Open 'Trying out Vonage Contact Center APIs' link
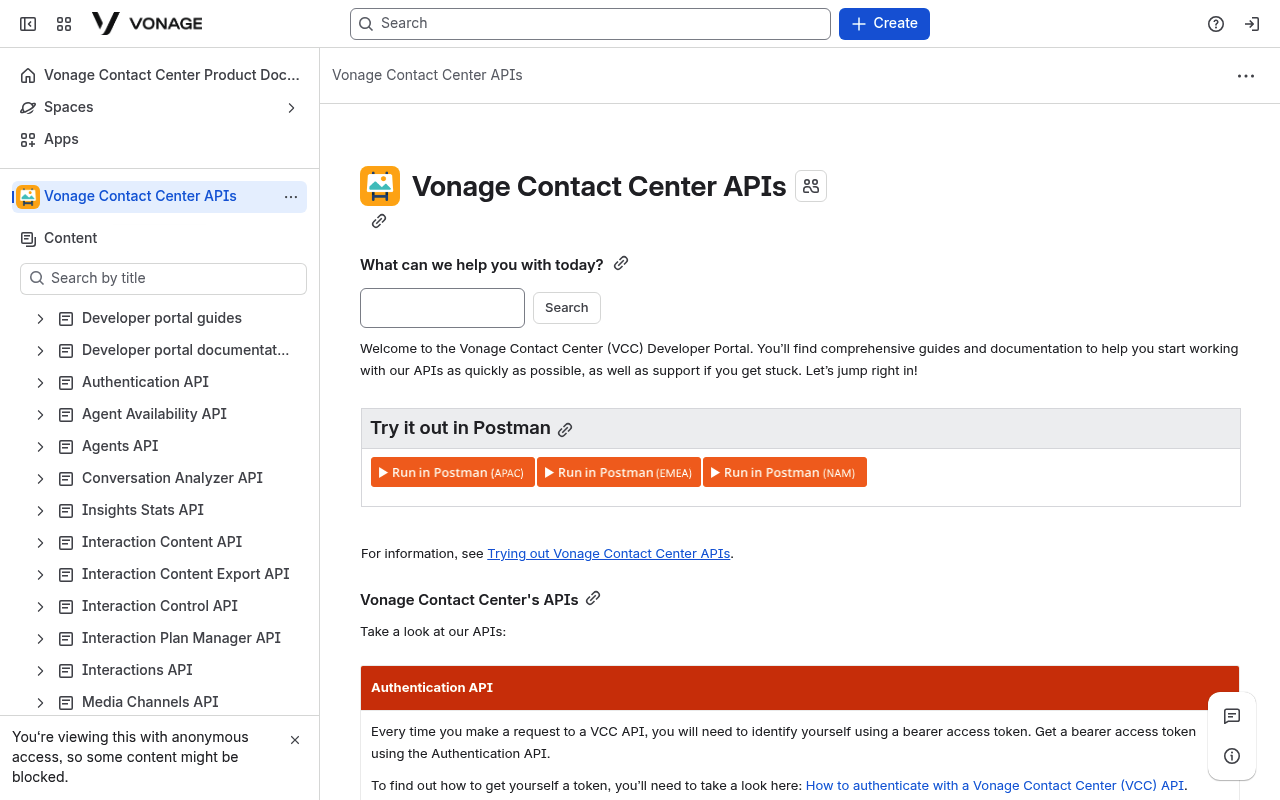Viewport: 1280px width, 800px height. pos(609,553)
